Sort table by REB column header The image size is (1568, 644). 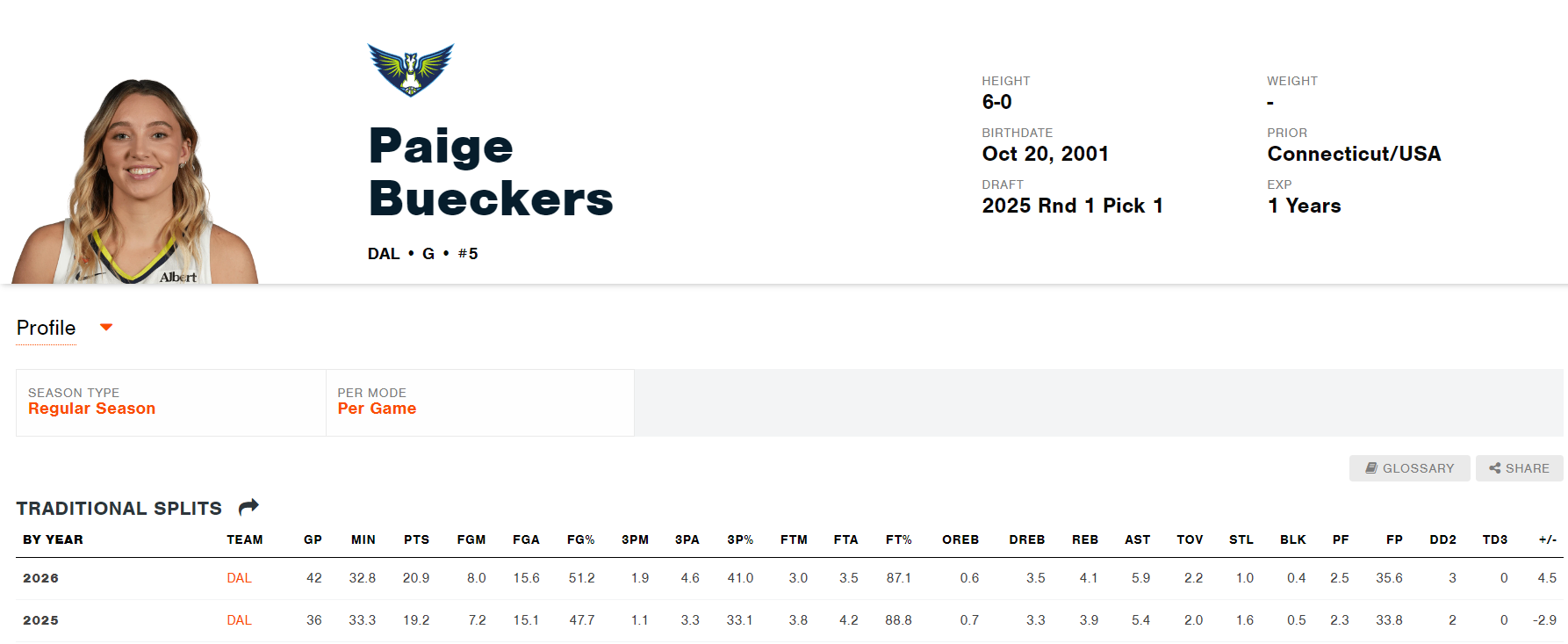point(1085,539)
